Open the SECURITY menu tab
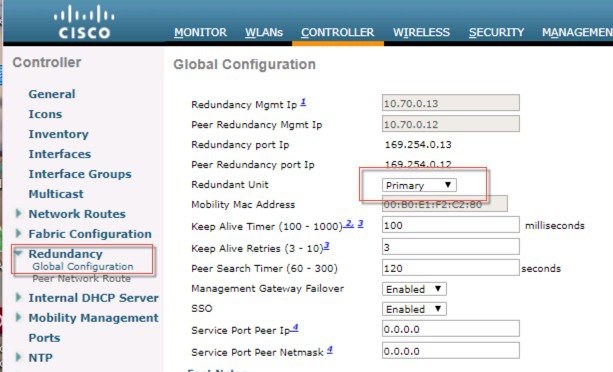Viewport: 613px width, 372px height. (x=496, y=32)
